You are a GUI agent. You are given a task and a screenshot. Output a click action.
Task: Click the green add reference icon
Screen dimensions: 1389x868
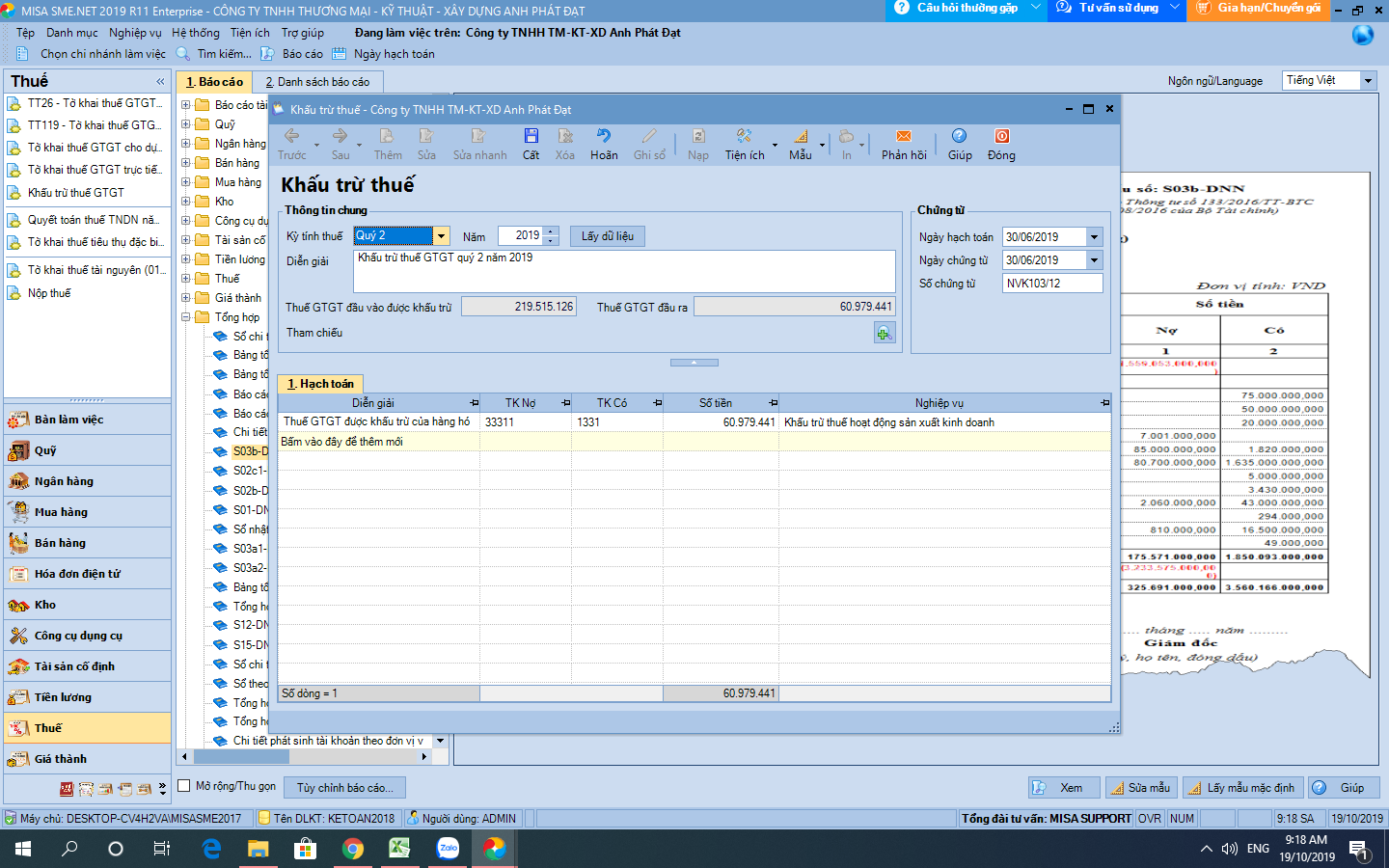point(884,333)
